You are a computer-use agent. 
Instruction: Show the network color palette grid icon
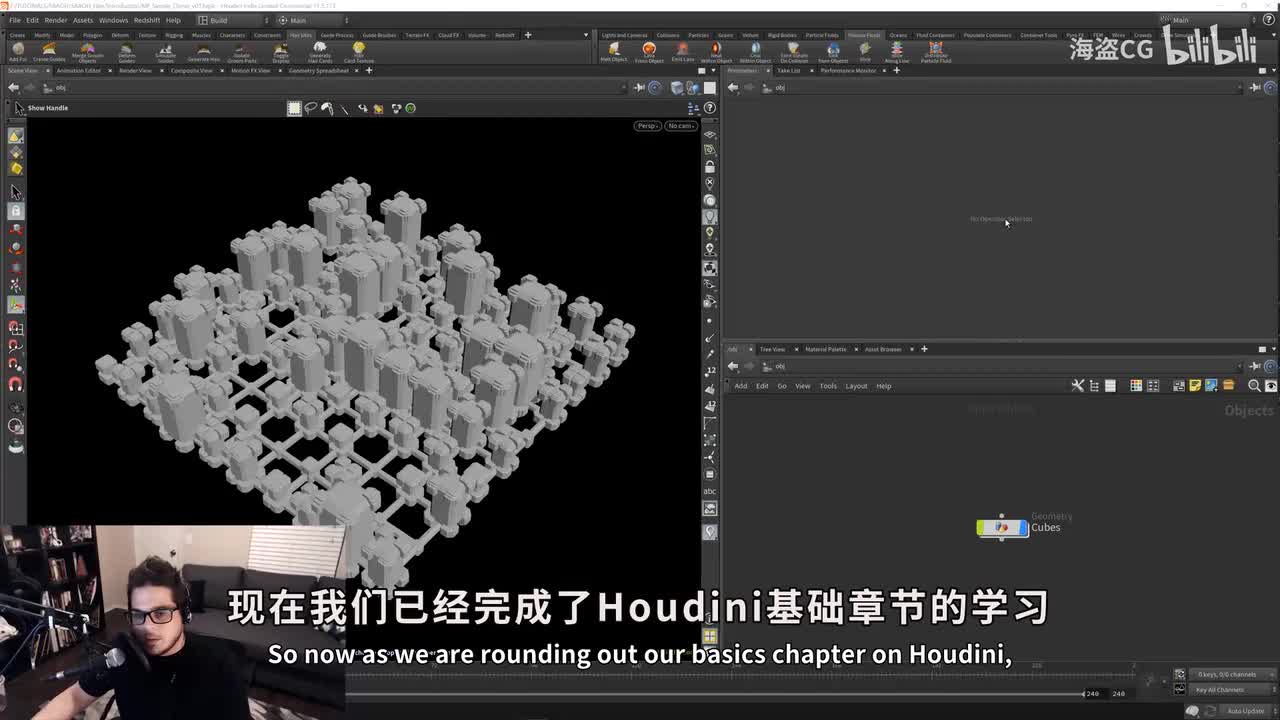point(1136,385)
